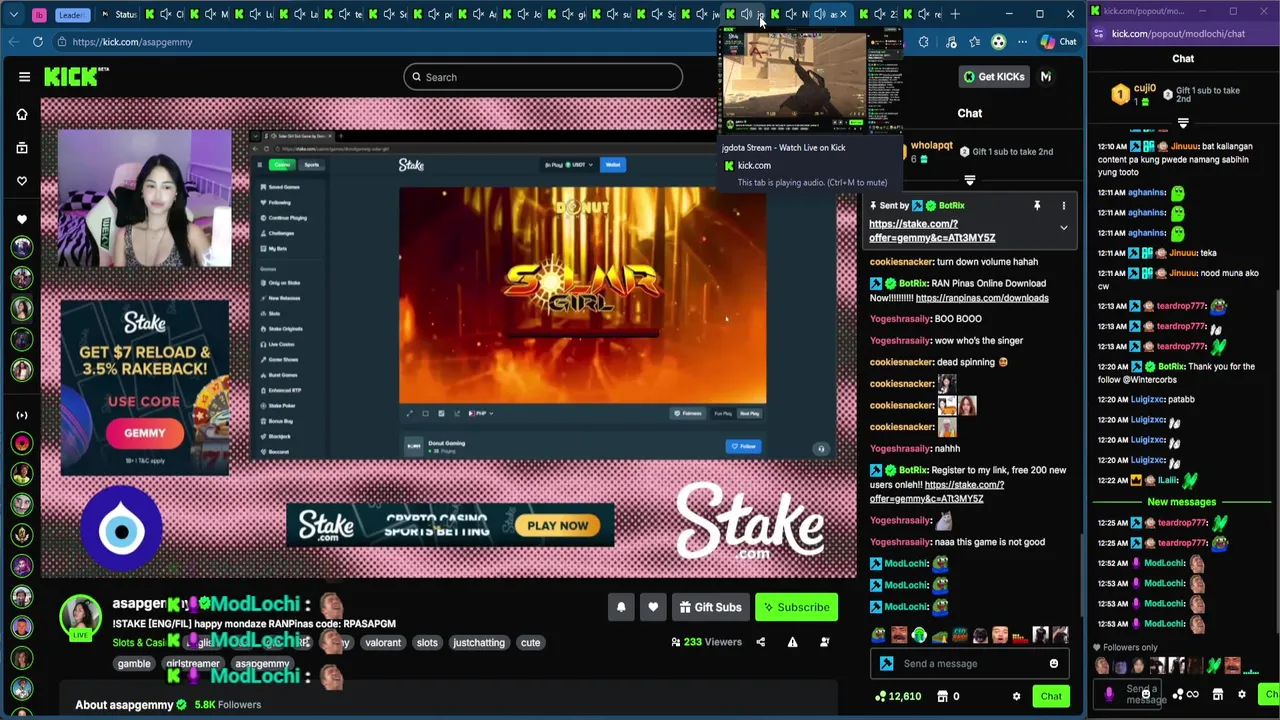Select the cute tag
This screenshot has height=720, width=1280.
pyautogui.click(x=530, y=643)
